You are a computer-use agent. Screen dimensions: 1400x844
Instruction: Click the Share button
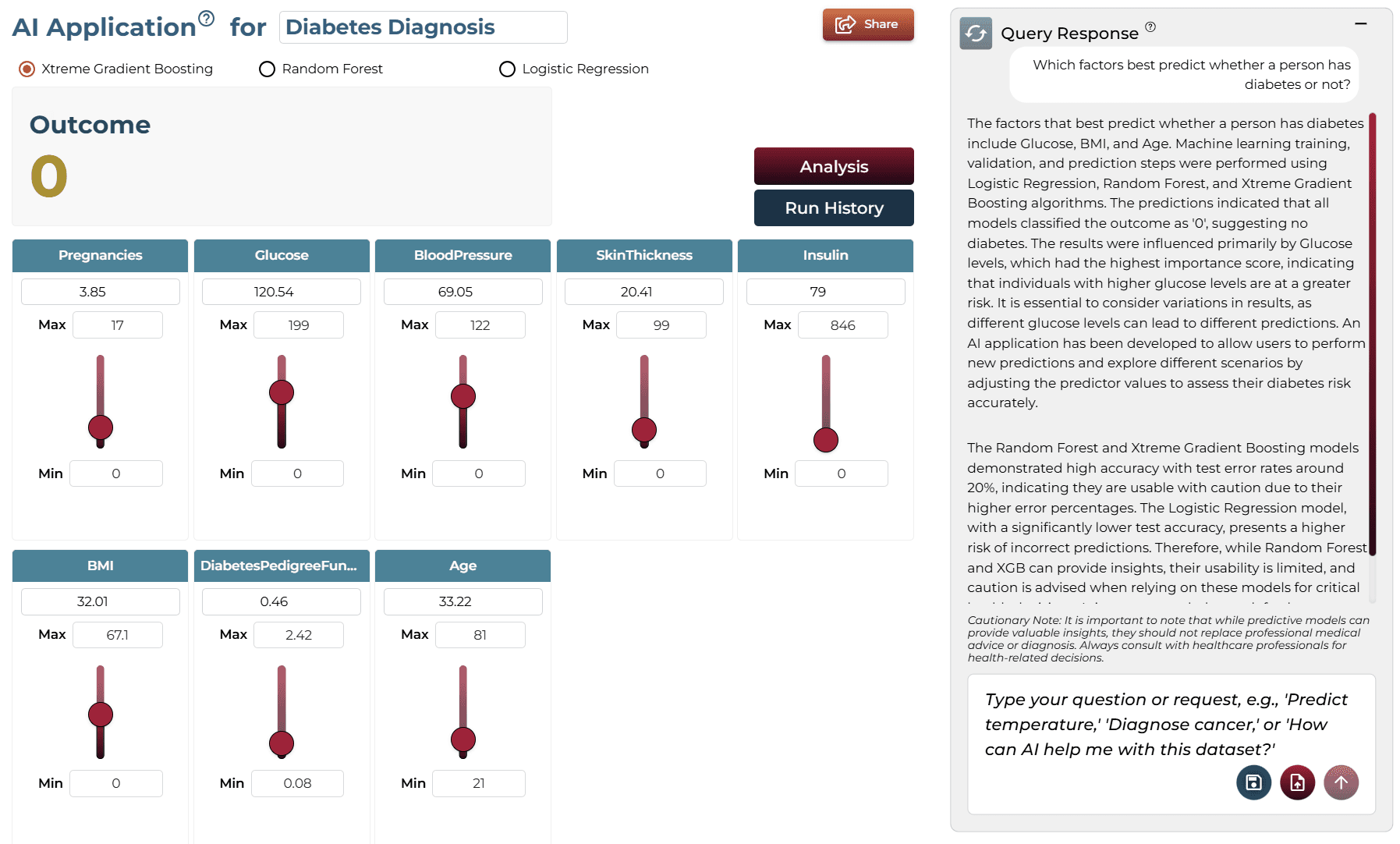(x=868, y=25)
